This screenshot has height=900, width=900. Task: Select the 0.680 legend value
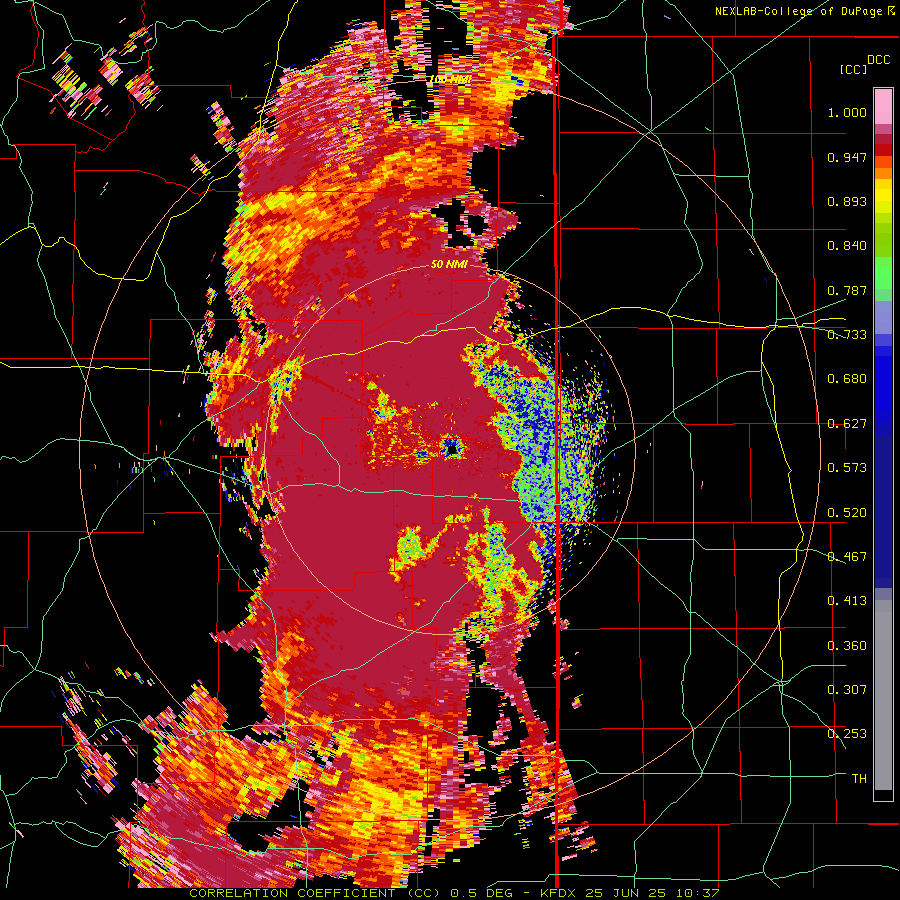[847, 379]
